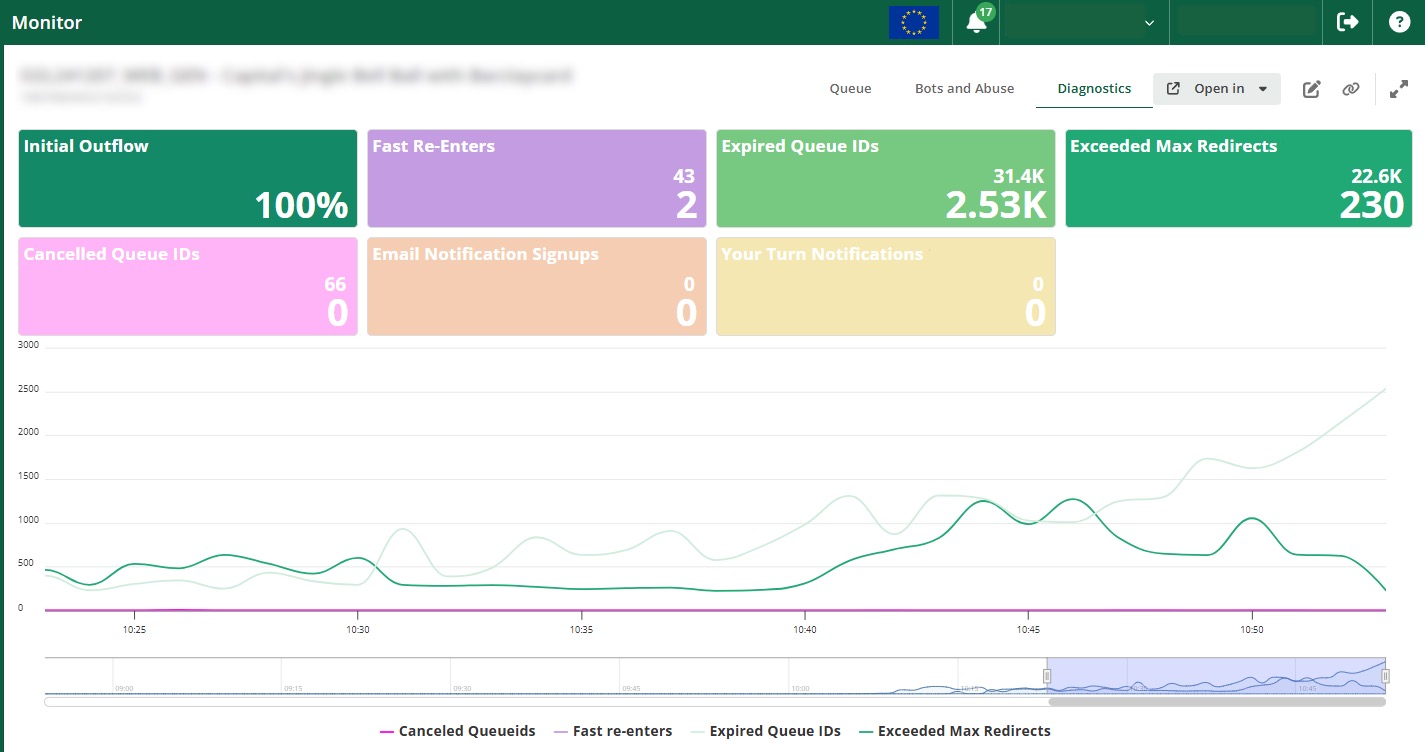Click the 10:00 label in overview timeline

(x=800, y=688)
